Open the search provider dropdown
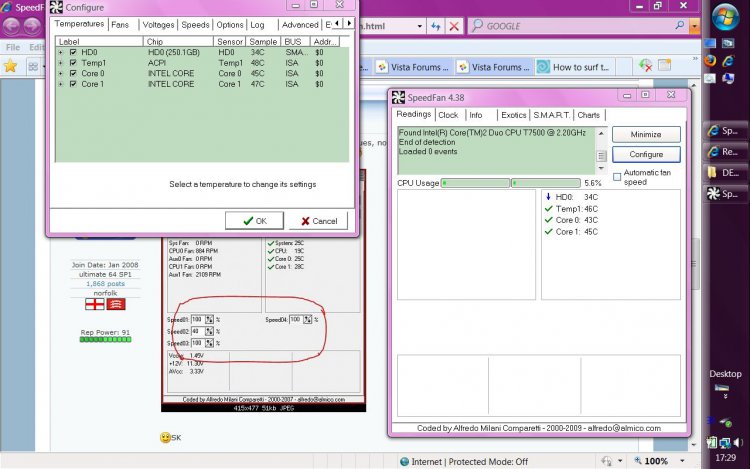 tap(694, 26)
